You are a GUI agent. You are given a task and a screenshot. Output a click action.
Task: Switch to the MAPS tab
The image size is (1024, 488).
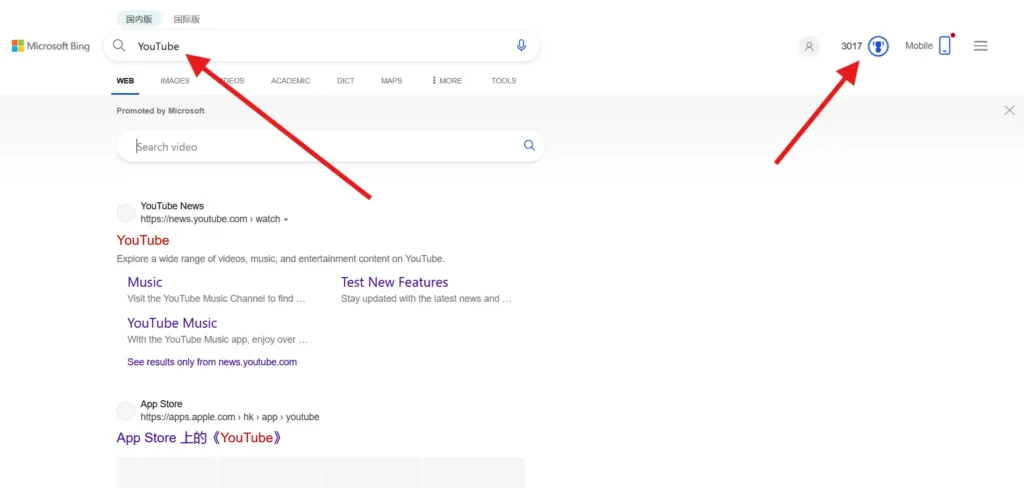pyautogui.click(x=392, y=80)
